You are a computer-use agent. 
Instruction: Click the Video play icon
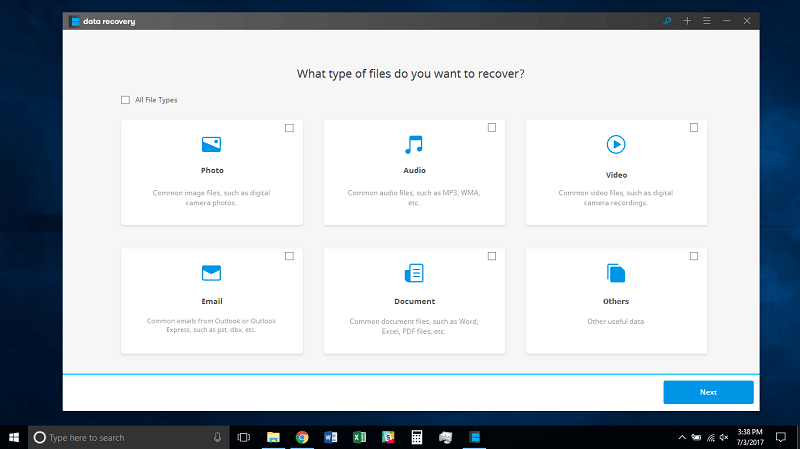point(616,145)
